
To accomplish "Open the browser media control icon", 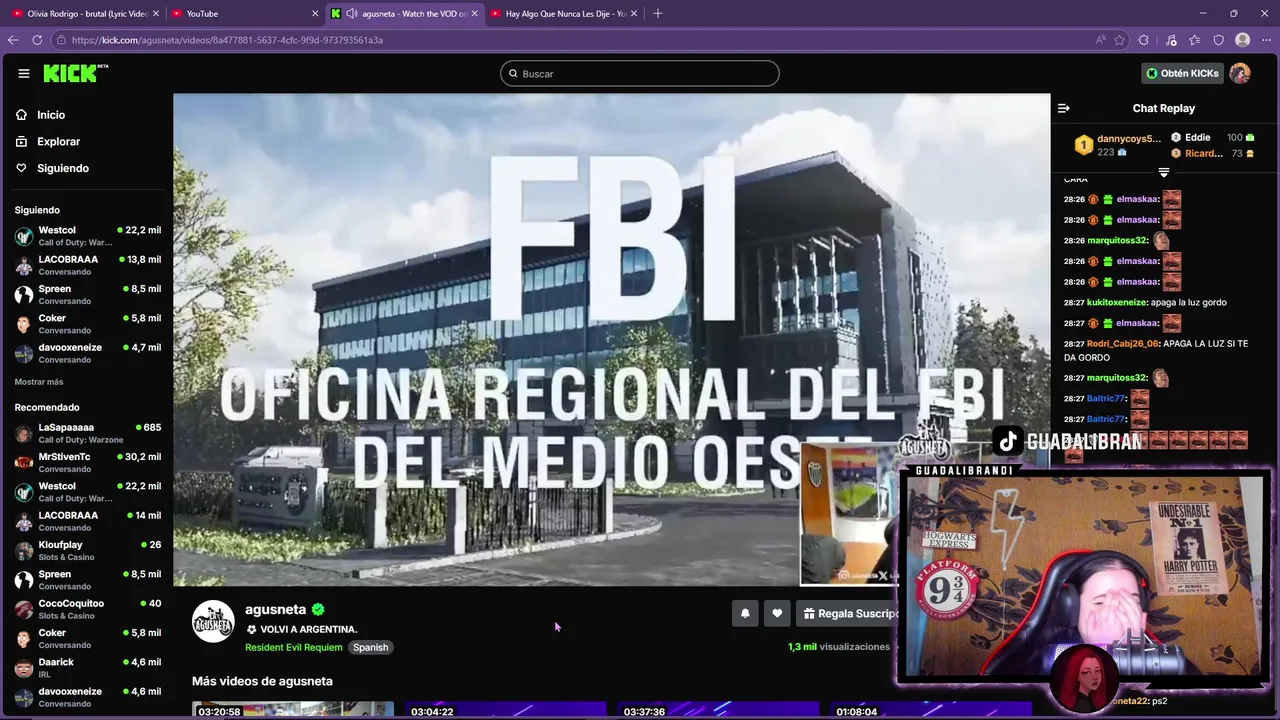I will tap(1171, 40).
